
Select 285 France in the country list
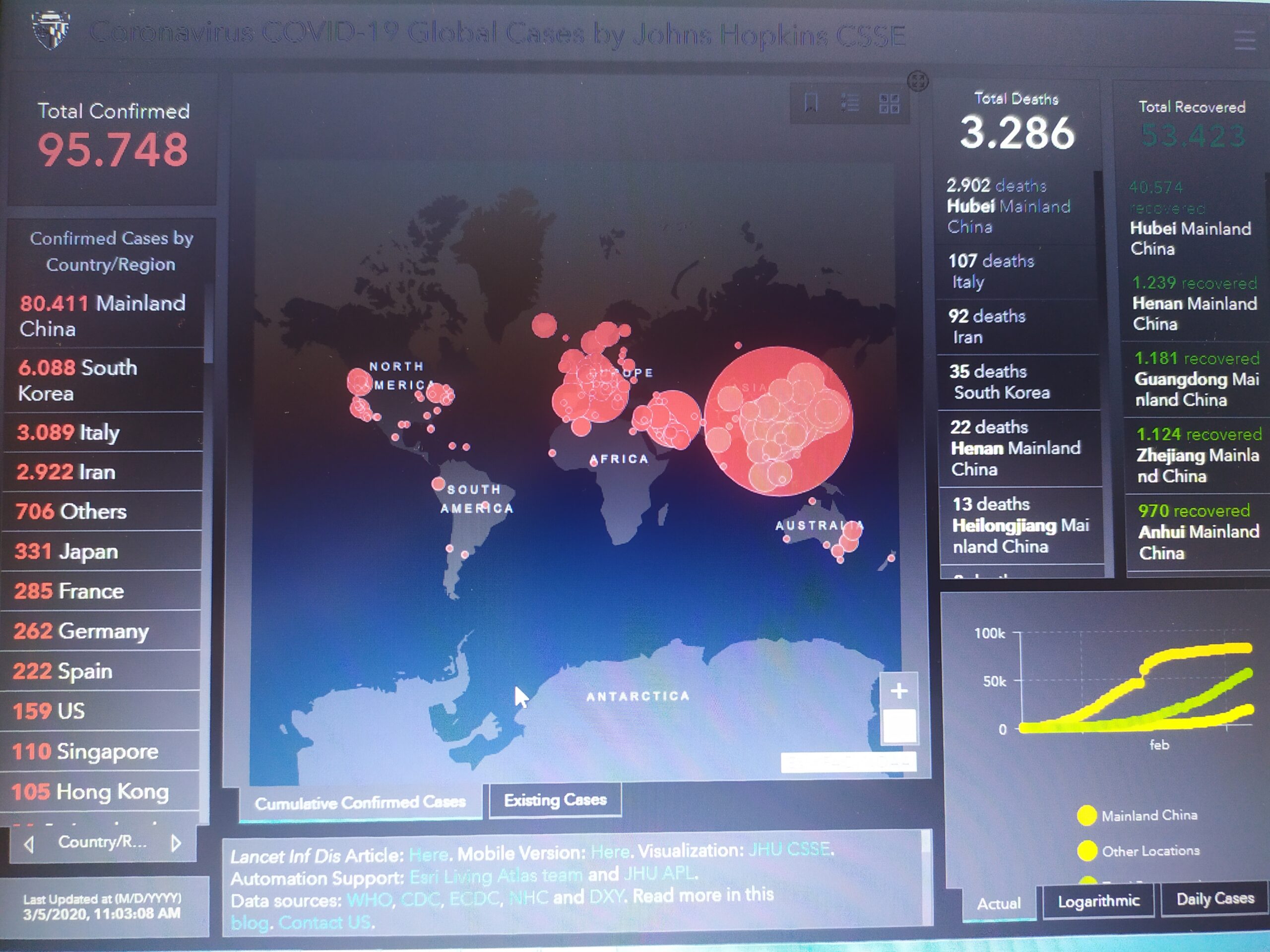[101, 591]
